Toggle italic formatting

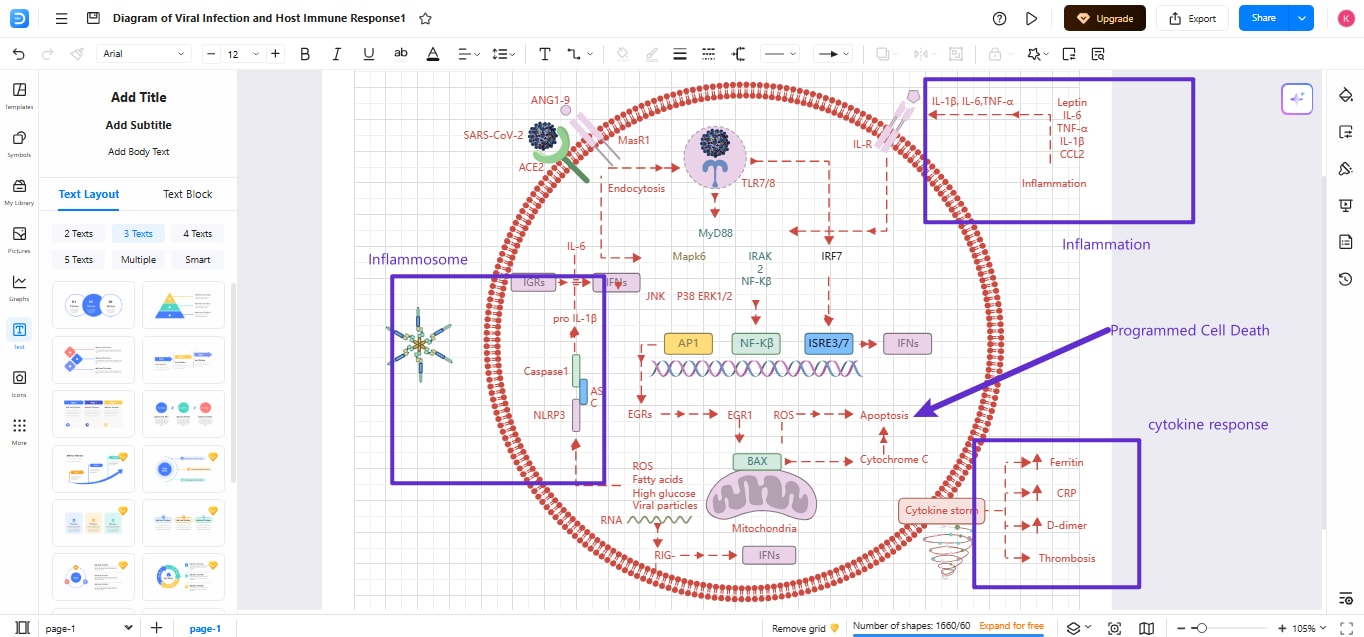click(x=337, y=54)
